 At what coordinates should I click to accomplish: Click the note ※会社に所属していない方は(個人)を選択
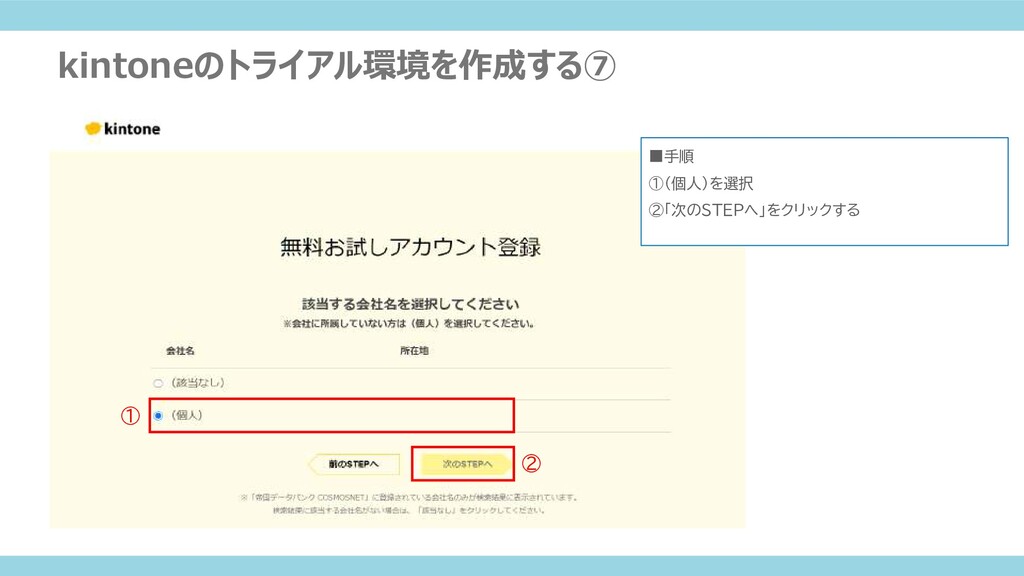[409, 323]
